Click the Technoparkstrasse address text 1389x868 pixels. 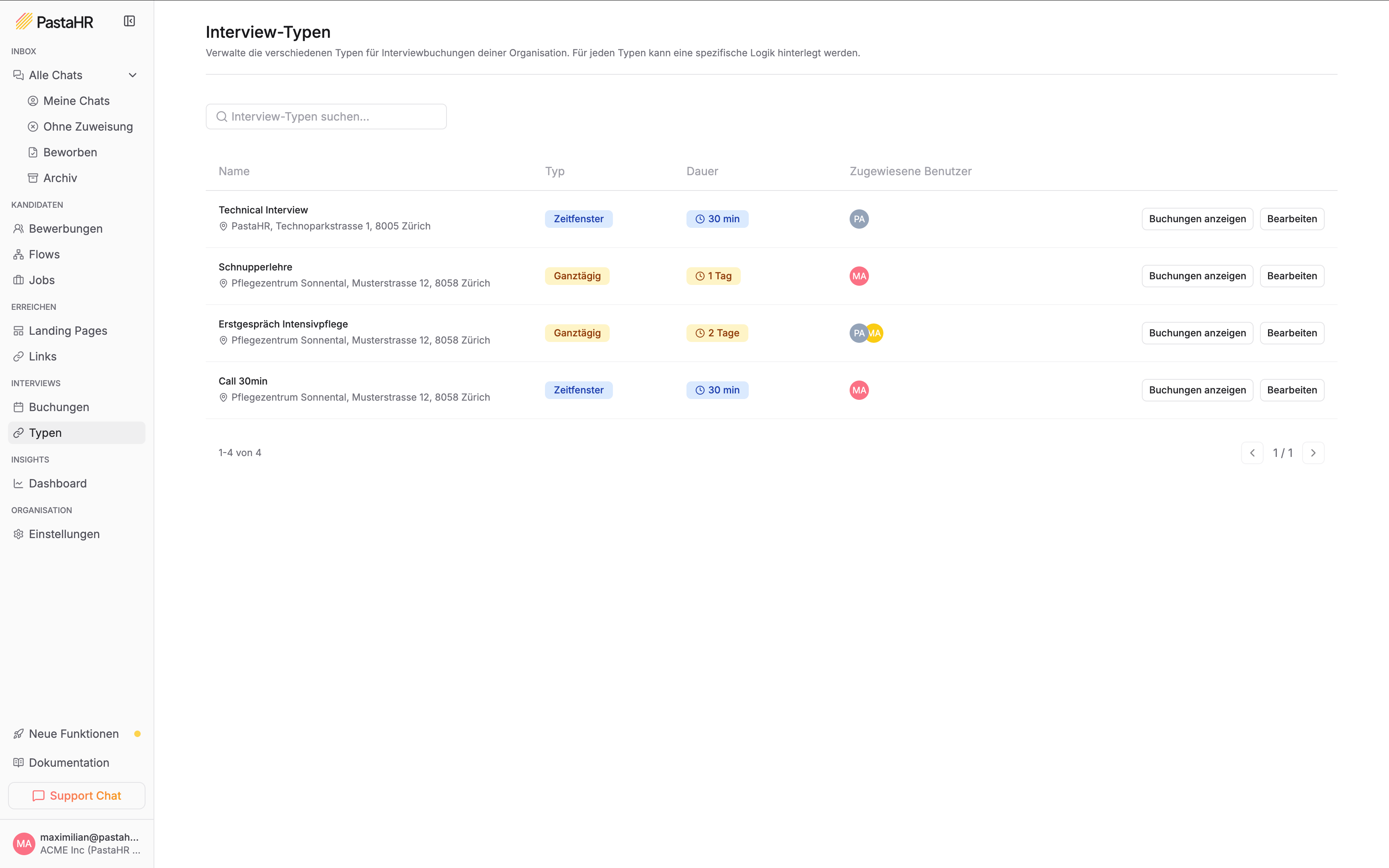coord(331,226)
